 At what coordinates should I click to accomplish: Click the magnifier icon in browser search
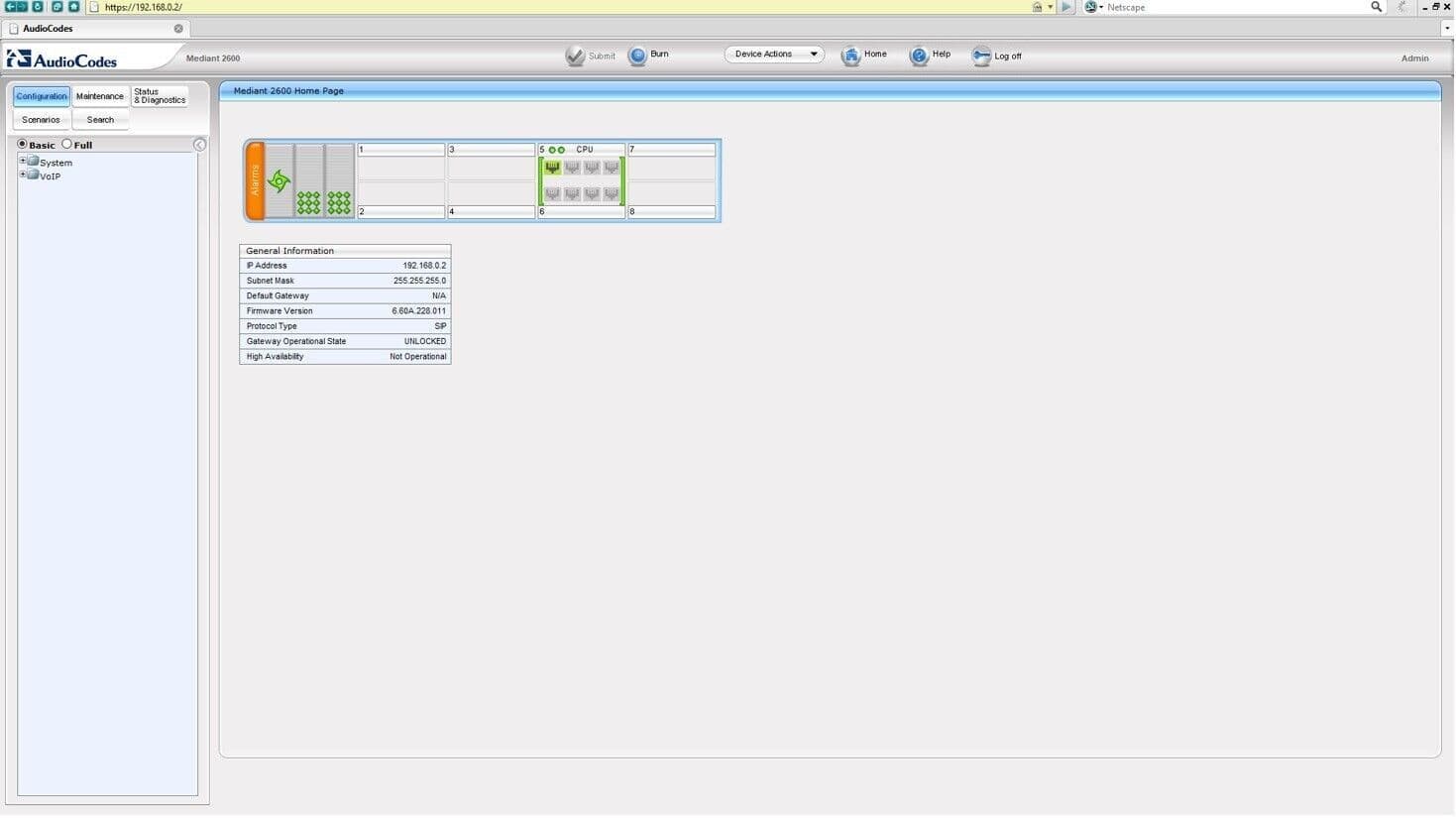(x=1376, y=7)
